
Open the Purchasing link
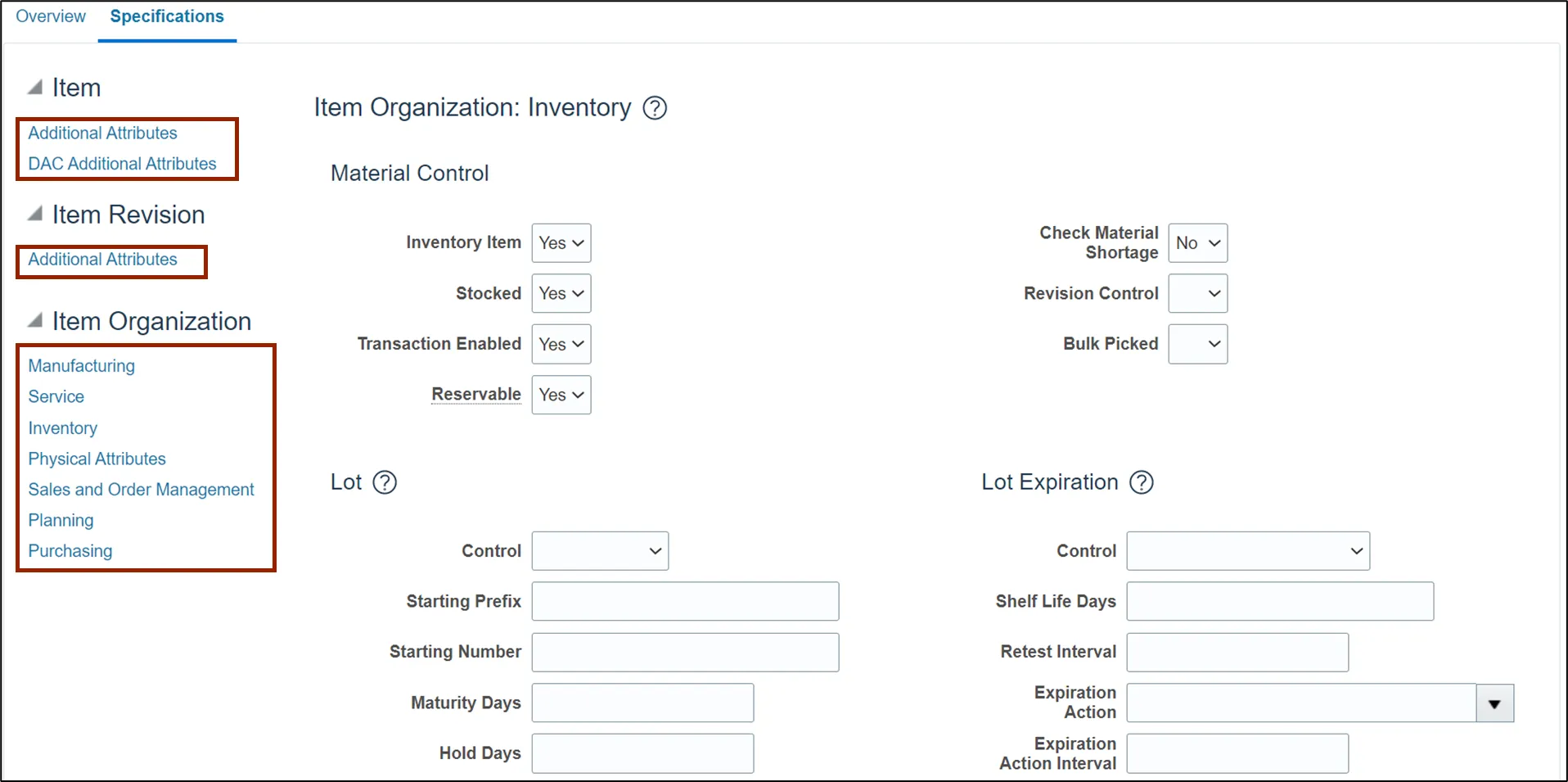70,551
